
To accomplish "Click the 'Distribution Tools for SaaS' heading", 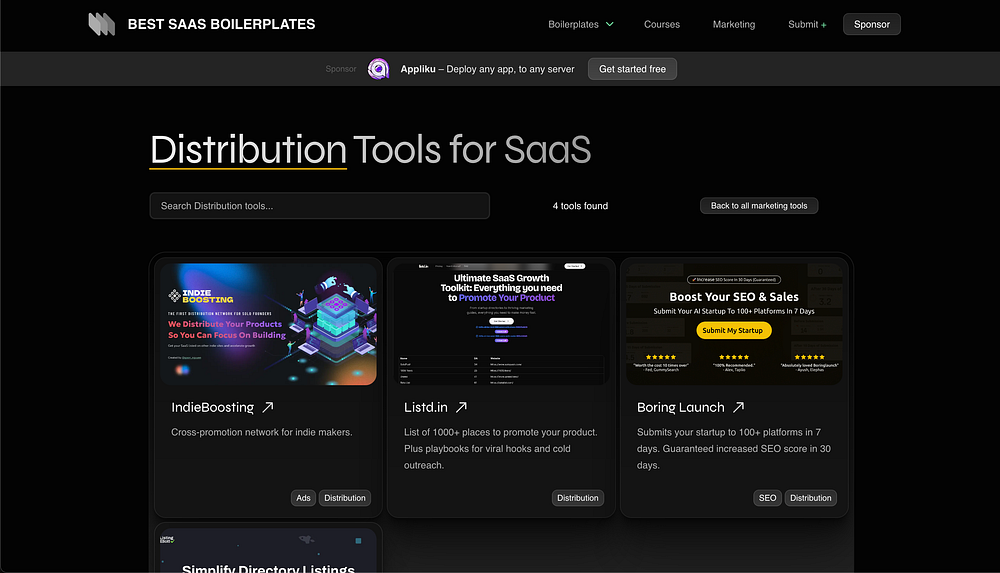I will click(x=370, y=150).
